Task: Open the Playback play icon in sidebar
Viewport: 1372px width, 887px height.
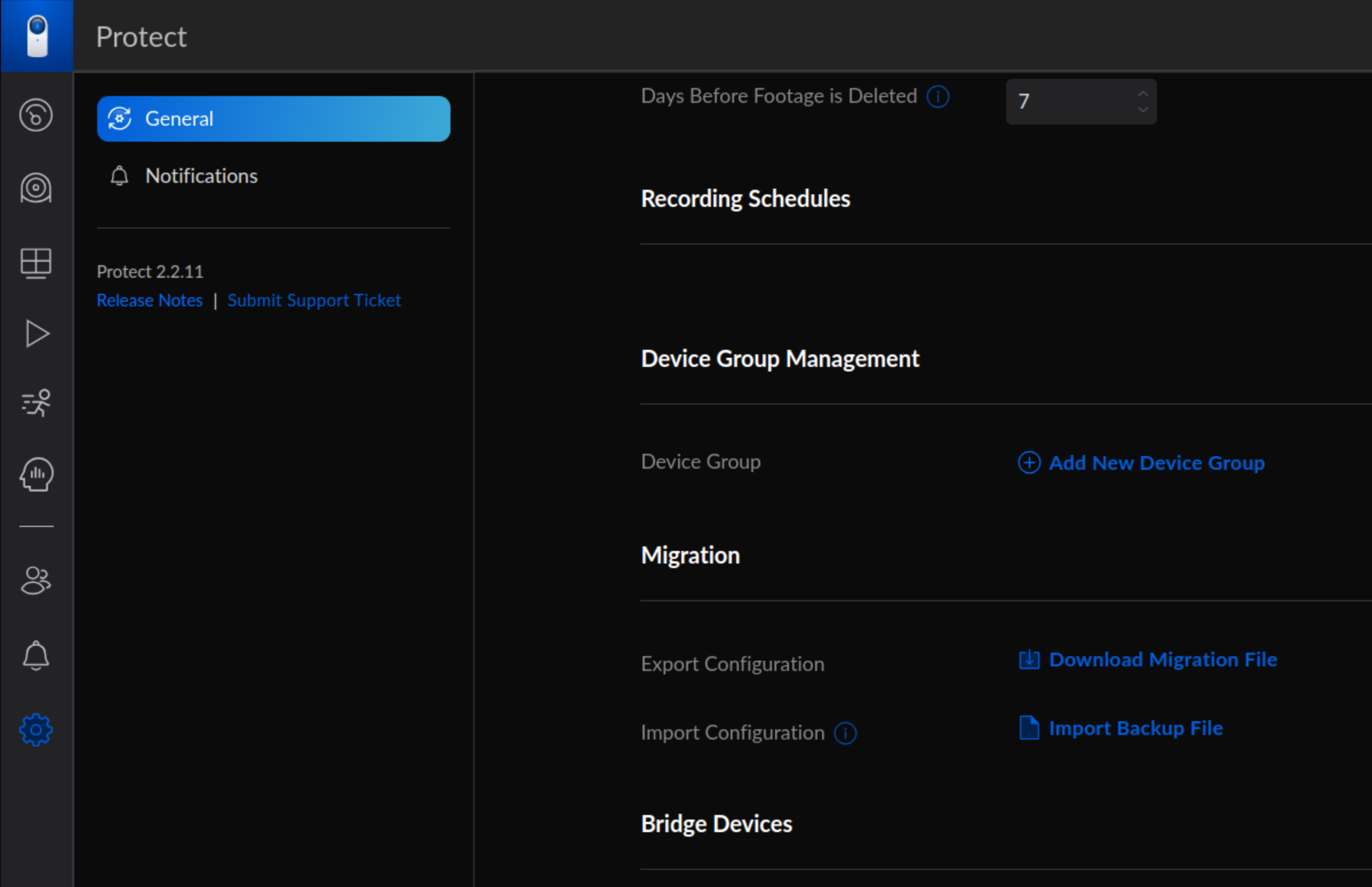Action: coord(36,333)
